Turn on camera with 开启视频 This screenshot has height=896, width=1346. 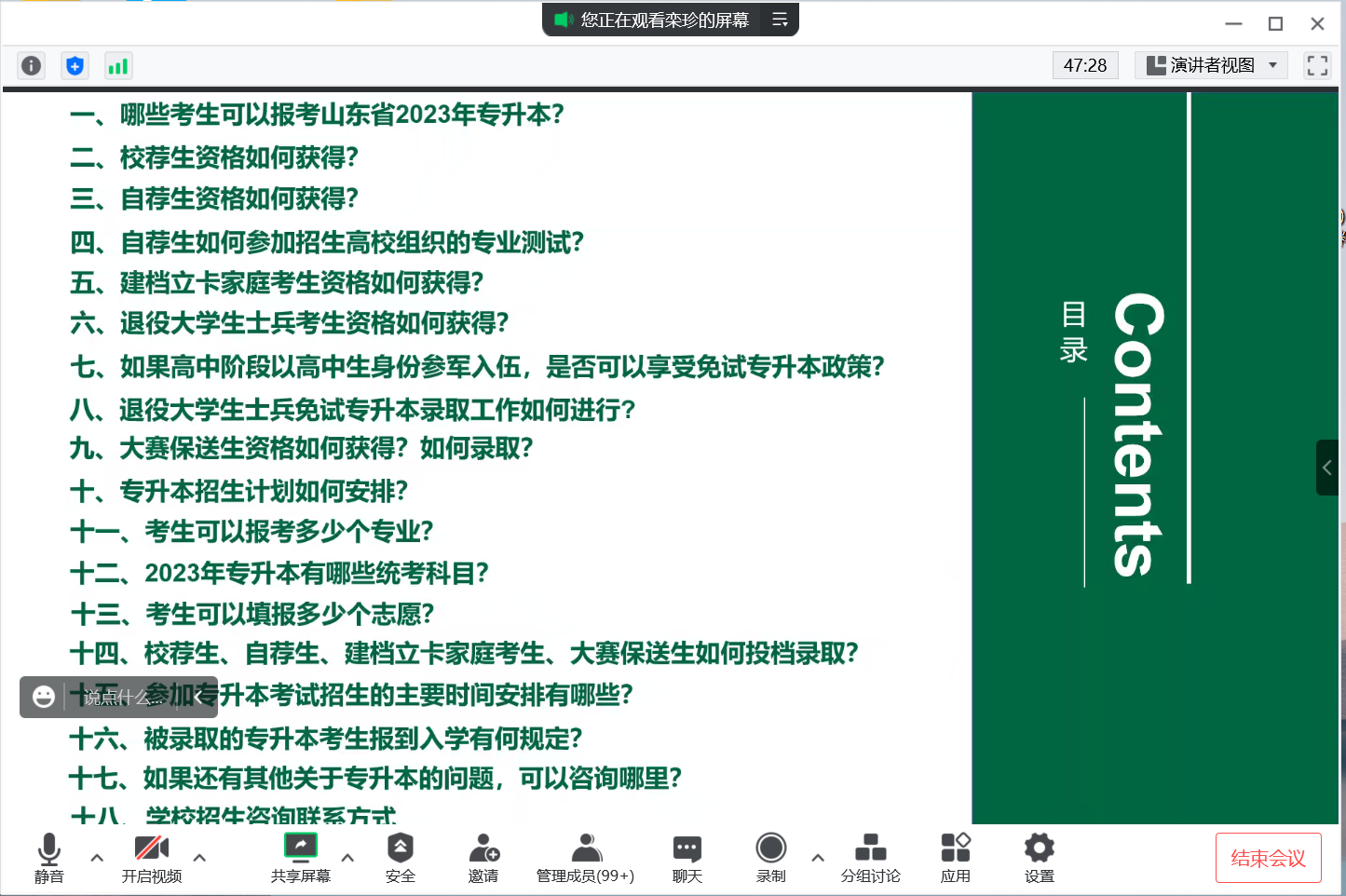(152, 857)
